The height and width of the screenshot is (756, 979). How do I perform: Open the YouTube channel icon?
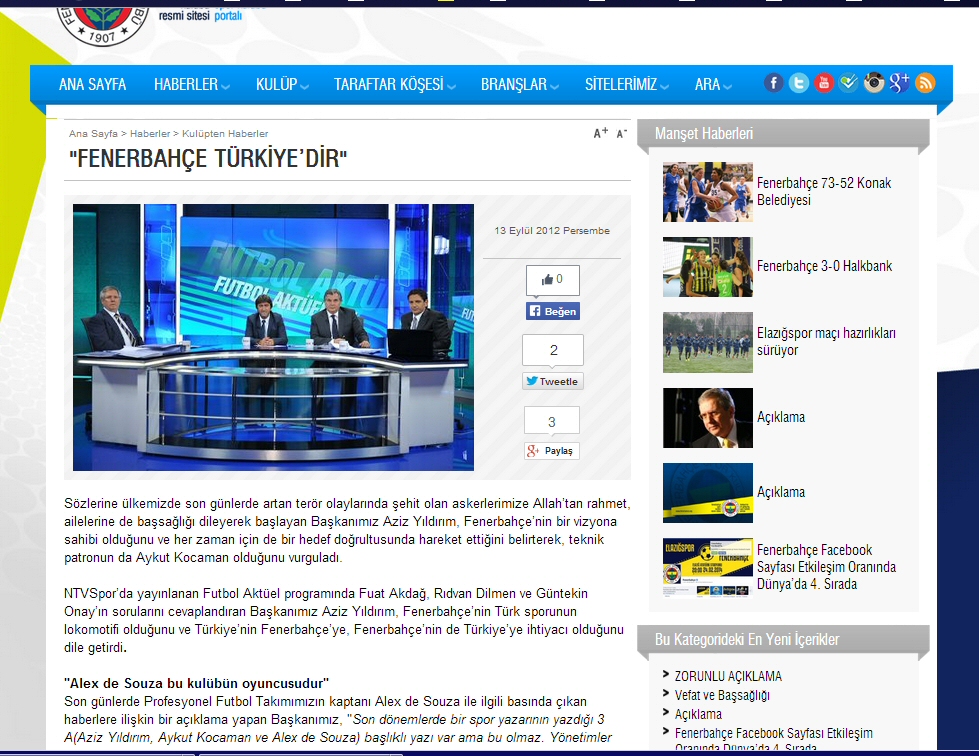pos(824,84)
